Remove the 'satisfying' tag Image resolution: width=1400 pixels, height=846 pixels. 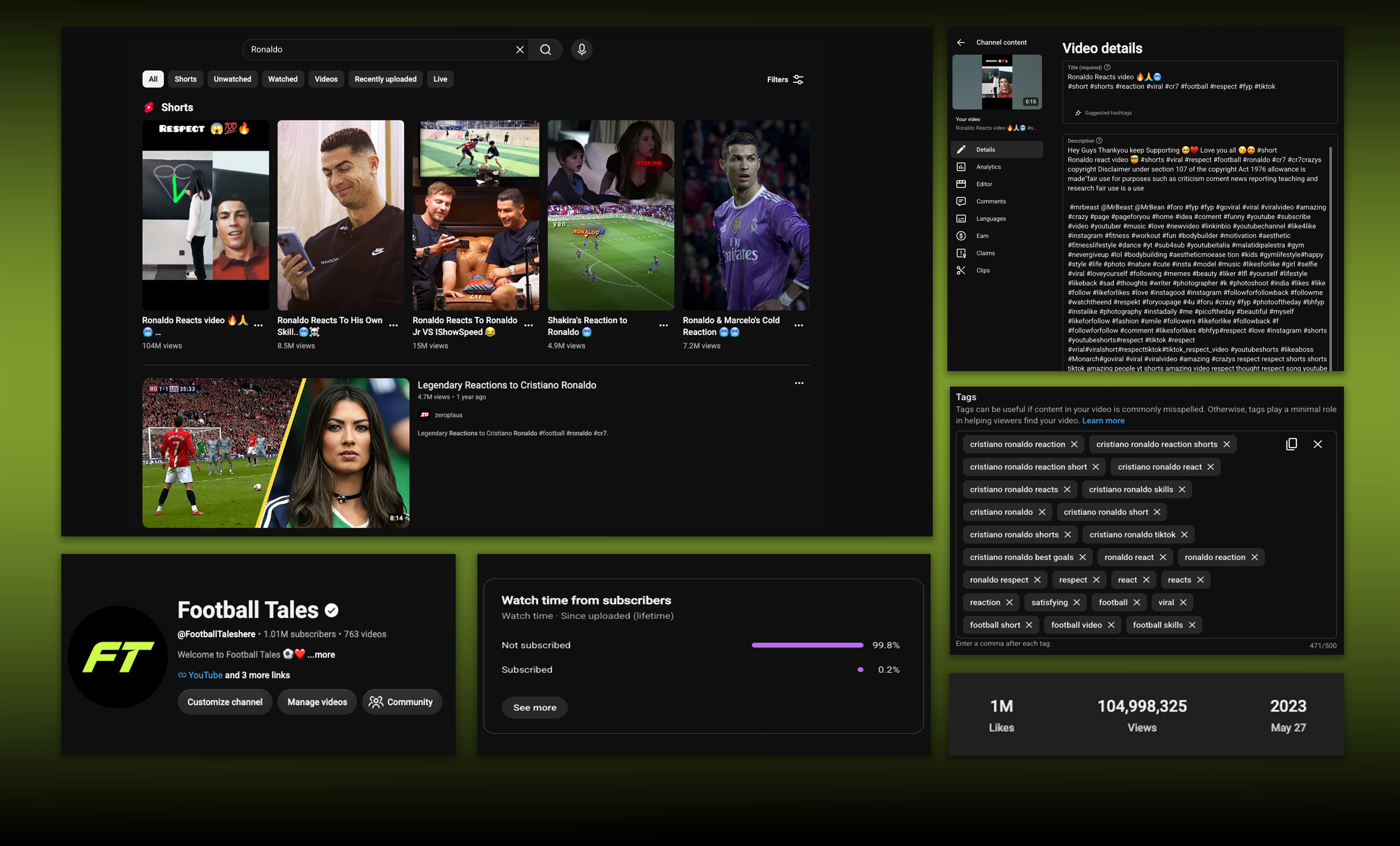click(1077, 603)
